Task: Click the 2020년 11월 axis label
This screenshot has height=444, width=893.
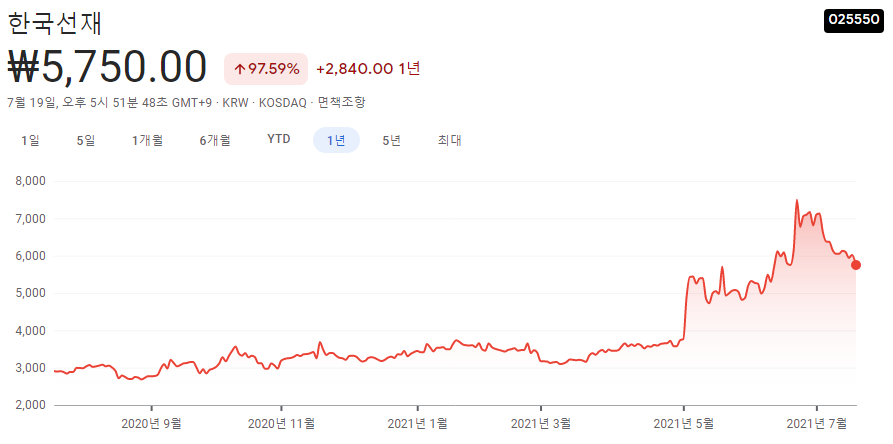Action: point(282,424)
